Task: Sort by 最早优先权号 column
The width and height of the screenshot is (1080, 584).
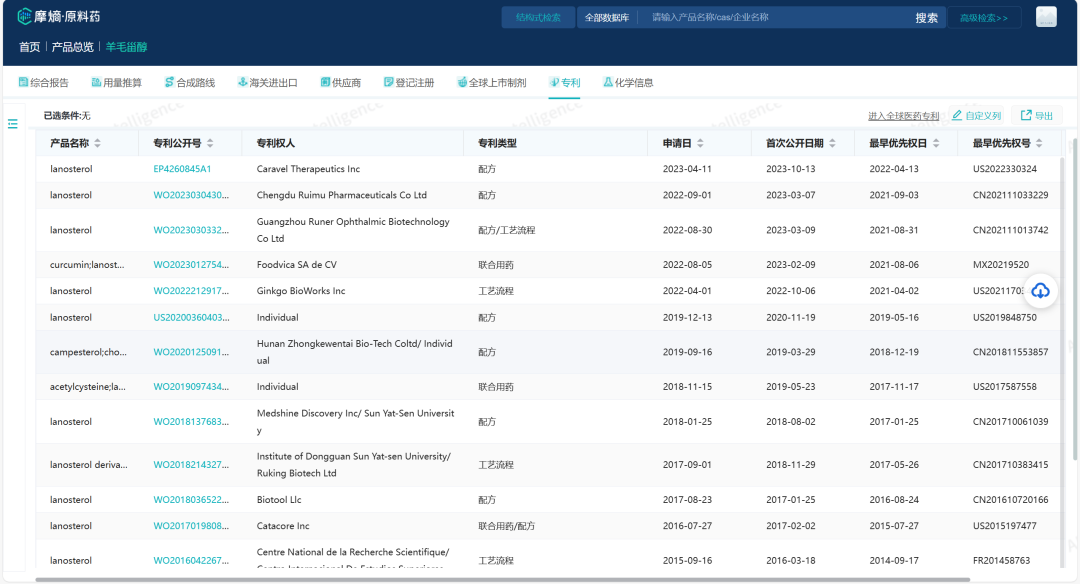Action: [1039, 143]
